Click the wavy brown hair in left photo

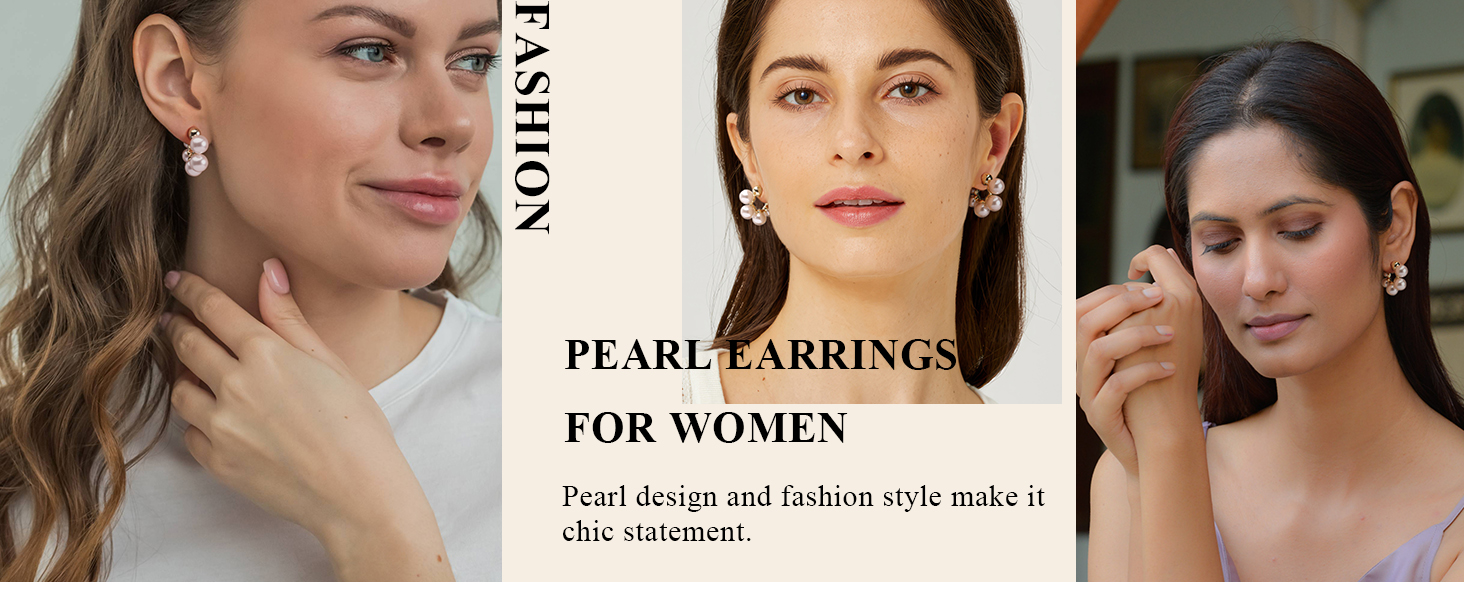click(70, 300)
